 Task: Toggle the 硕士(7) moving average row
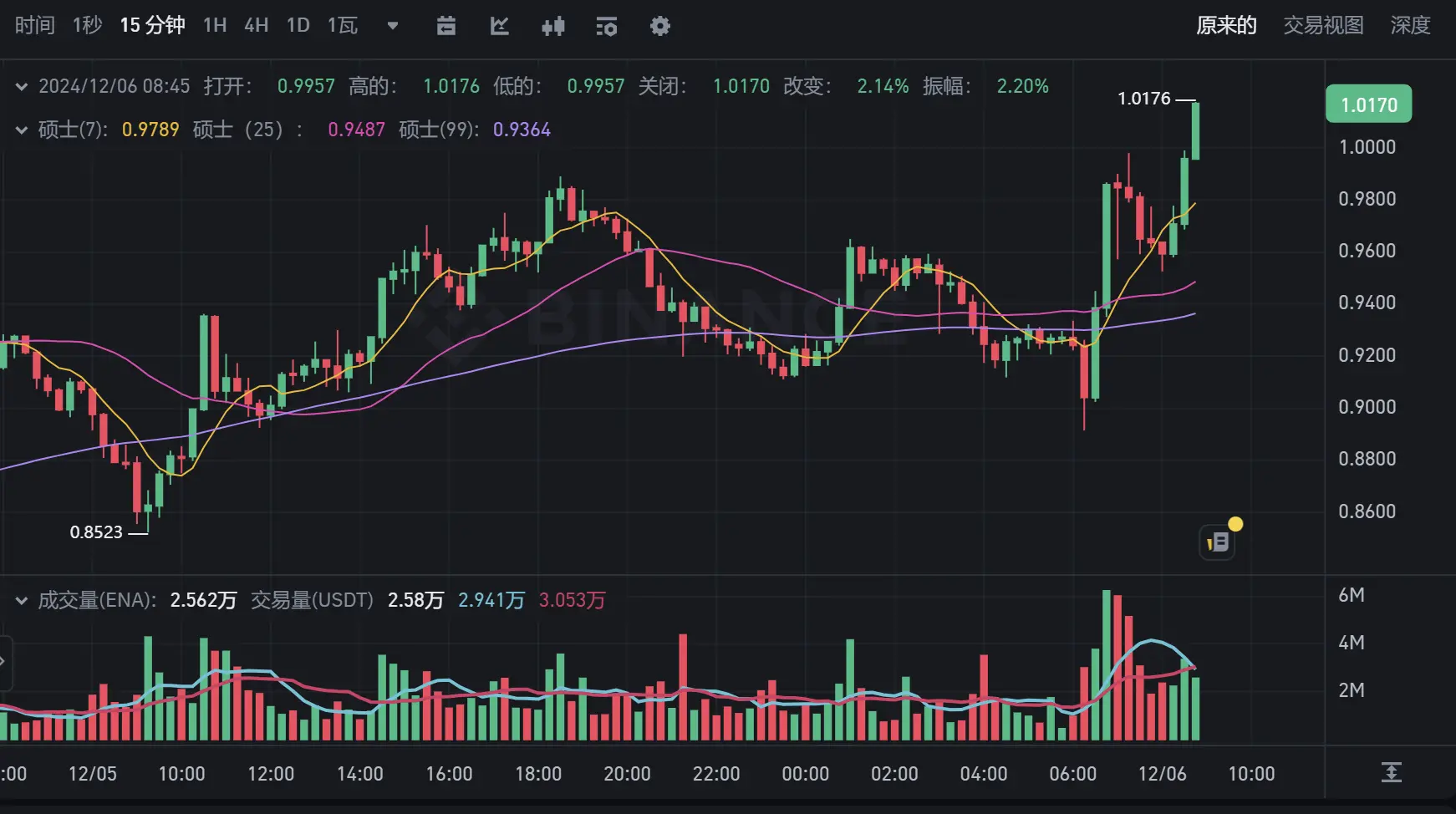(21, 130)
